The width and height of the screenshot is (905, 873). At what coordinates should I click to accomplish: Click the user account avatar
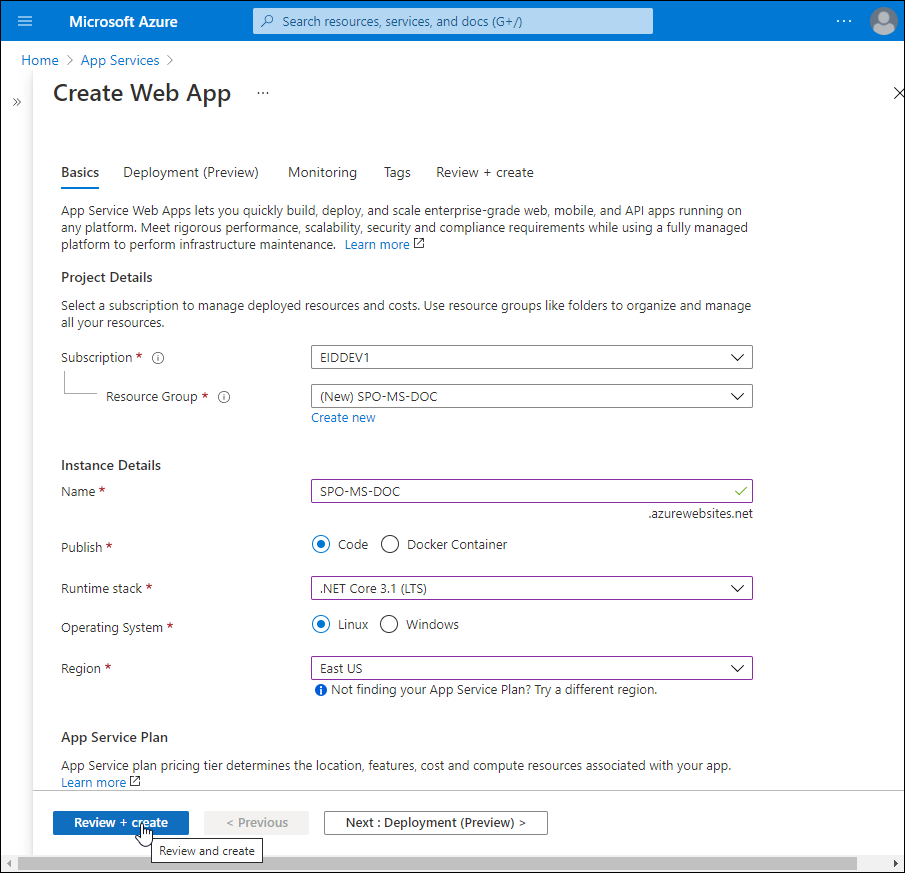coord(883,21)
